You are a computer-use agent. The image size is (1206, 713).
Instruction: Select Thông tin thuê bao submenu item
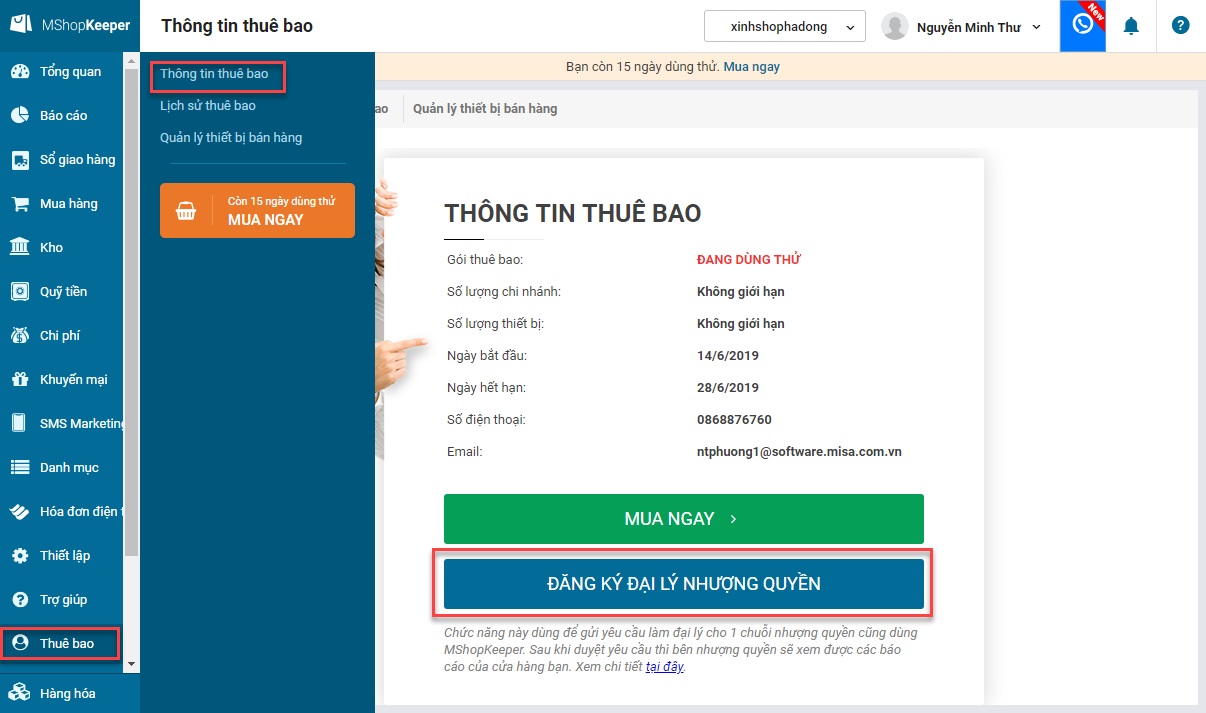(x=214, y=74)
